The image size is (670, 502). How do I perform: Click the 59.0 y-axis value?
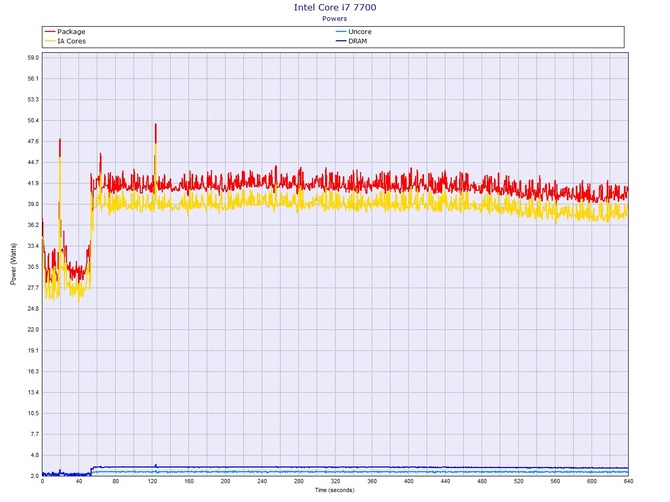33,58
